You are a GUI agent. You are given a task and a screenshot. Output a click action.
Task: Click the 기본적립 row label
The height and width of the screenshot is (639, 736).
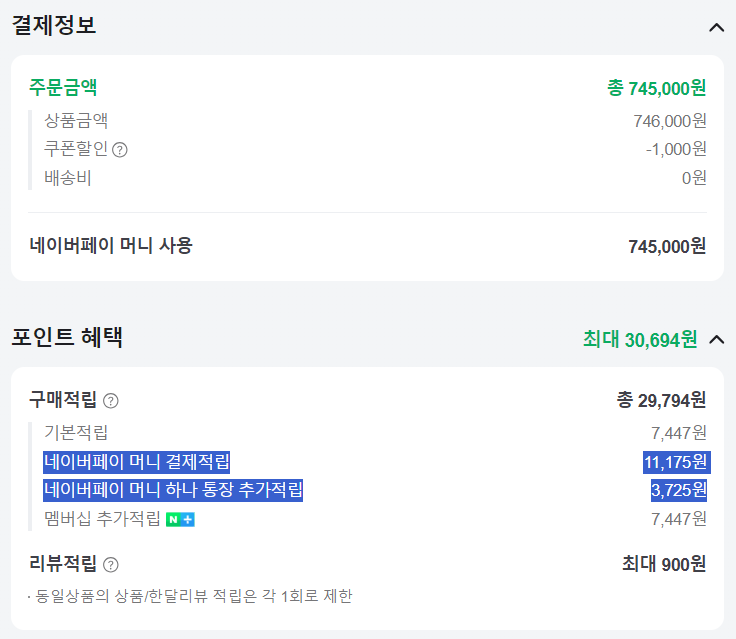click(76, 432)
